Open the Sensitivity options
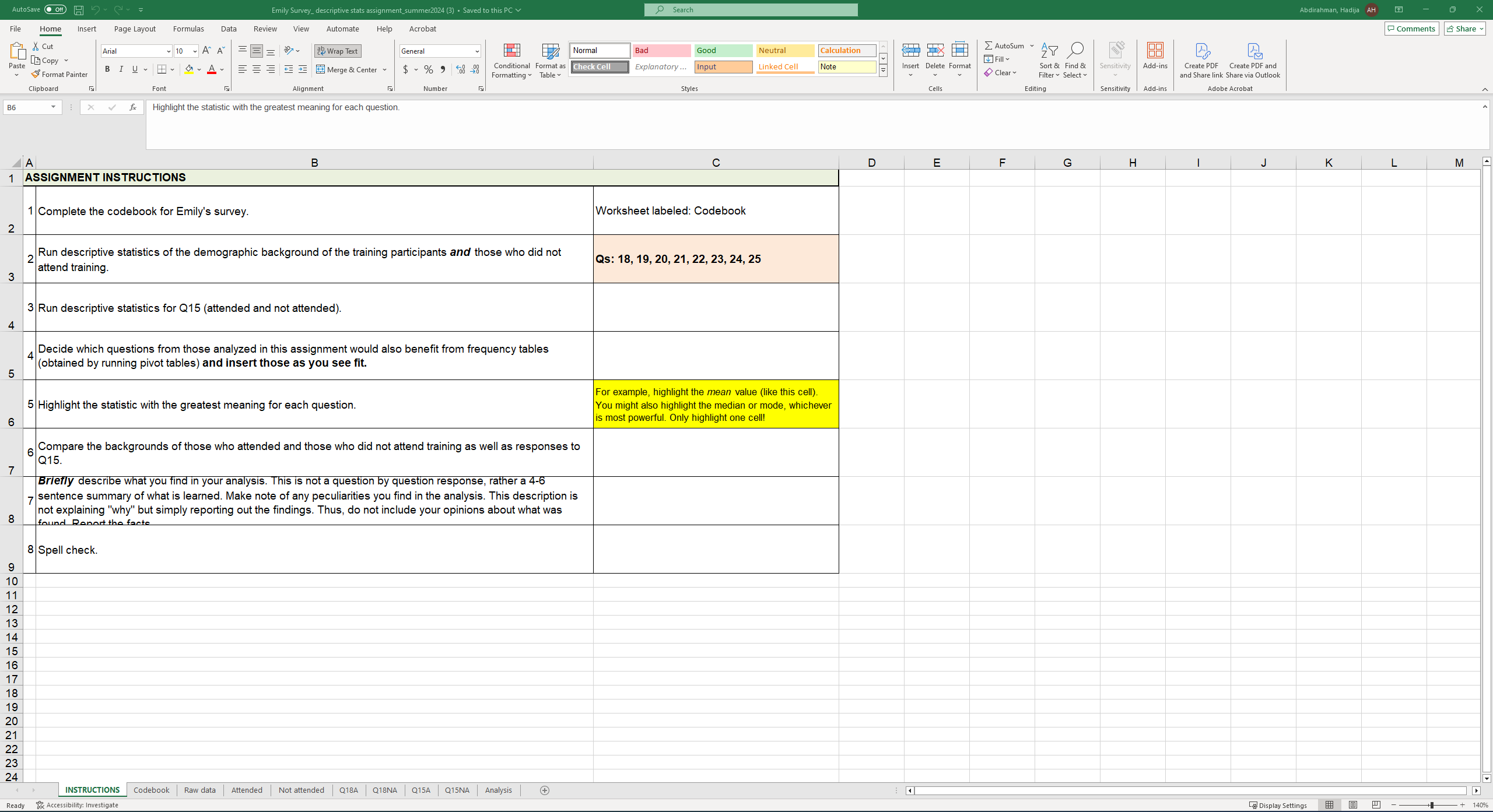1493x812 pixels. [1115, 61]
